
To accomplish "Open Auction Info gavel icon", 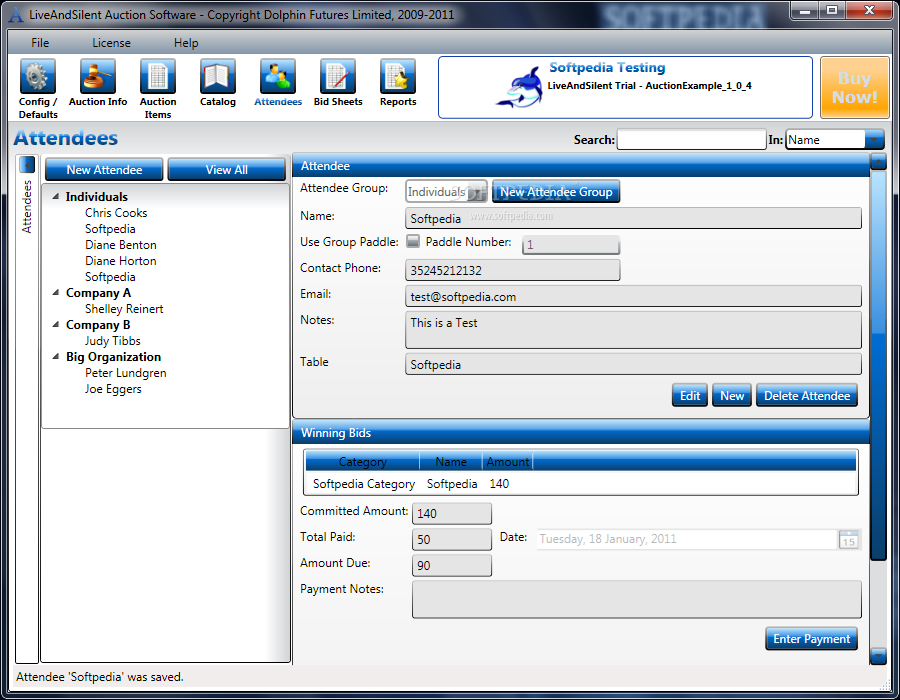I will (x=98, y=76).
